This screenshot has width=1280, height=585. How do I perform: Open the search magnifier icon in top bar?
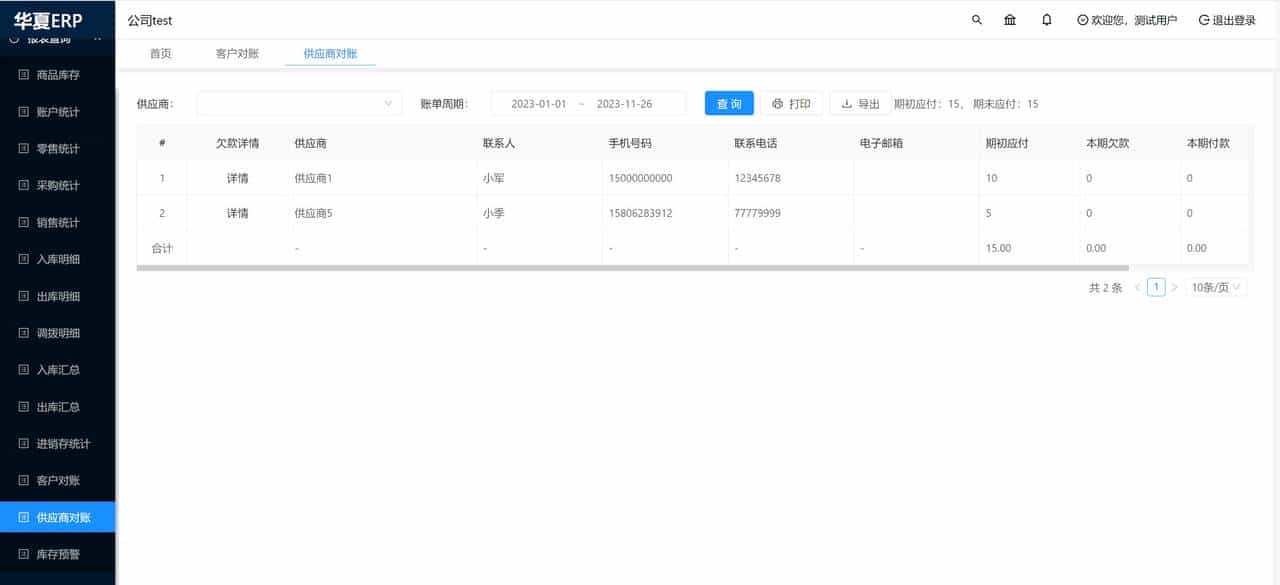976,19
